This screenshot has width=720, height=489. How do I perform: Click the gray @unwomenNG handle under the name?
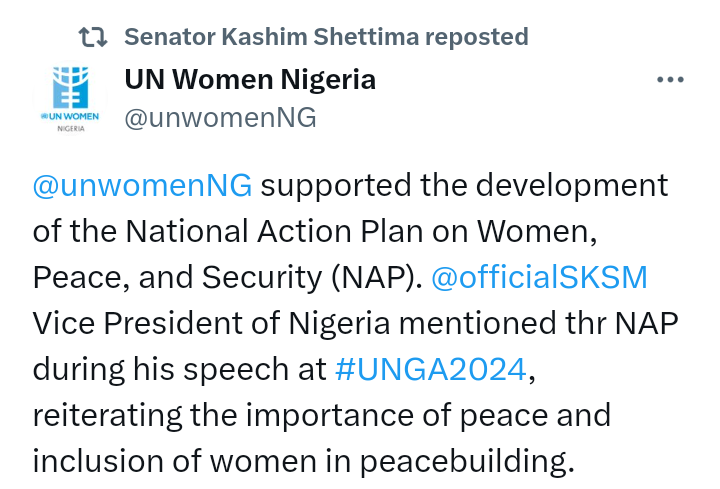click(x=220, y=118)
